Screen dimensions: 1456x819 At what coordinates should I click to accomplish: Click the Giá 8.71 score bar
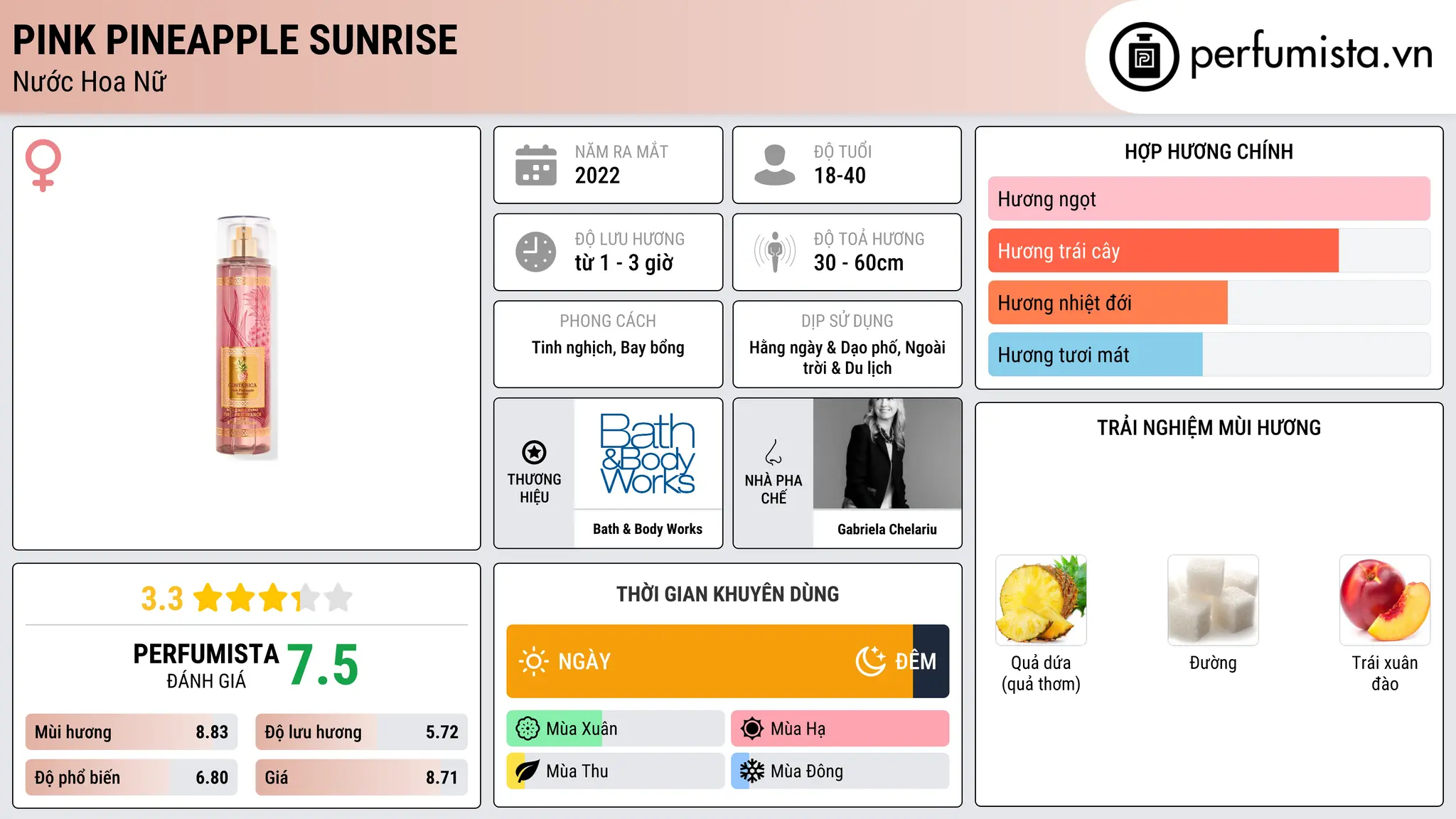[x=361, y=778]
